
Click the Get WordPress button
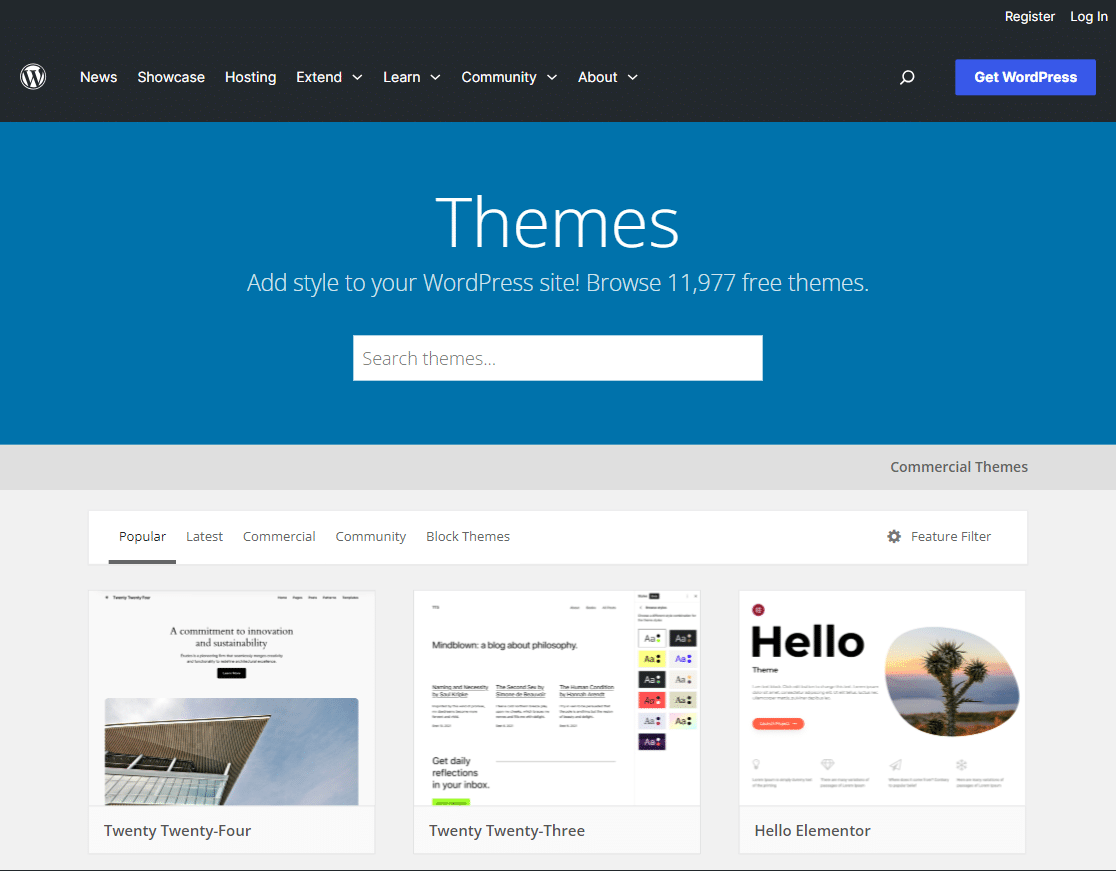[1025, 77]
